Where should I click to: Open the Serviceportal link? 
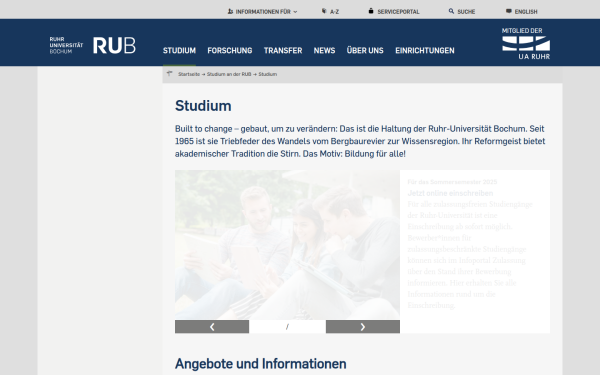[x=398, y=12]
